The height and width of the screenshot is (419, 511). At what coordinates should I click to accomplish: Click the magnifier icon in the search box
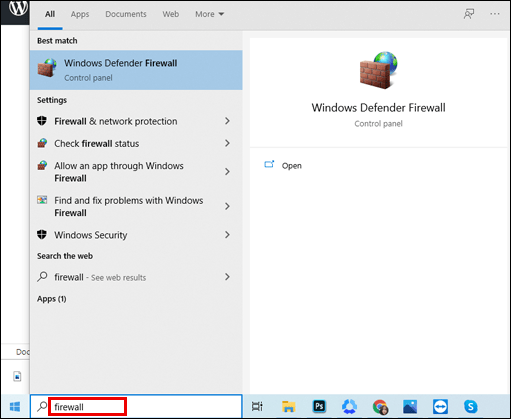(42, 407)
